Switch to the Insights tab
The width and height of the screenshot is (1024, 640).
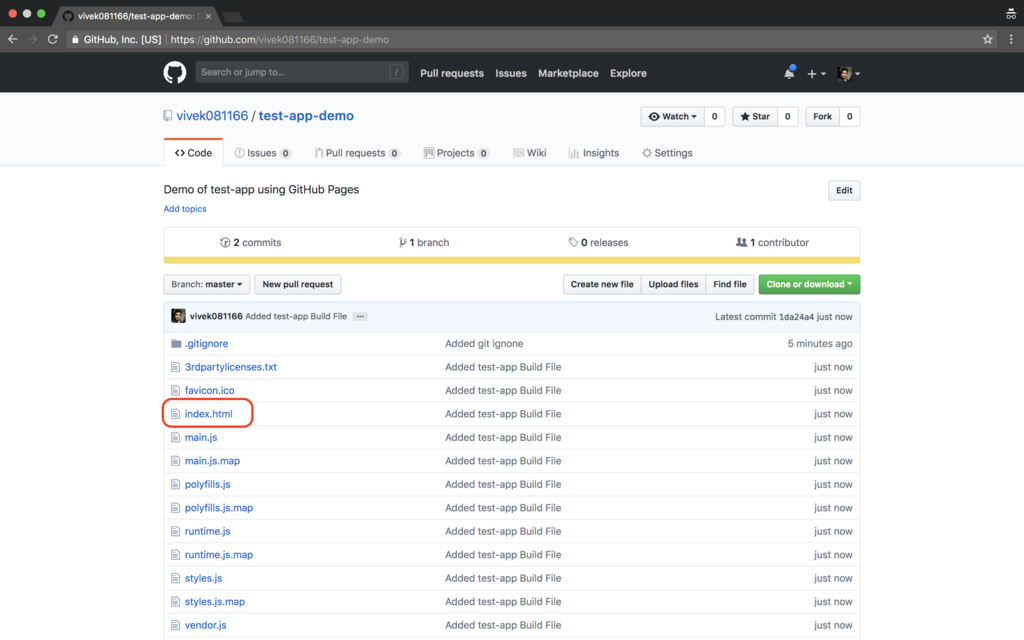(x=594, y=153)
